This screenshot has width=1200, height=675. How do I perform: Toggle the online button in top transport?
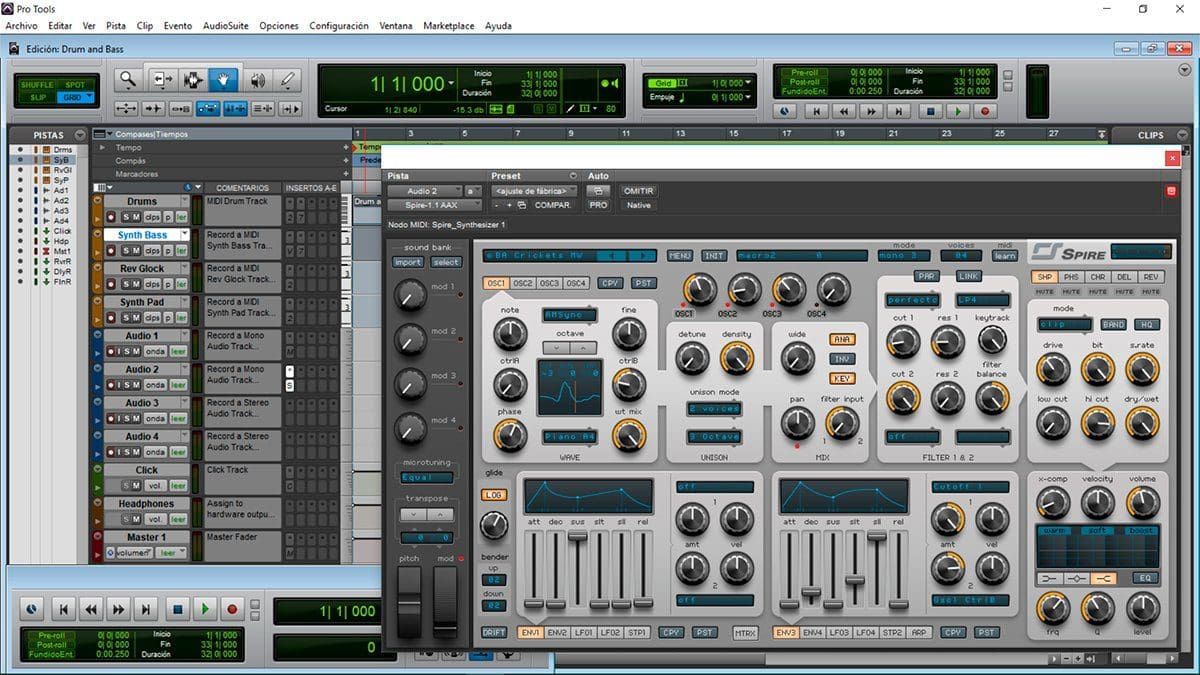coord(784,112)
